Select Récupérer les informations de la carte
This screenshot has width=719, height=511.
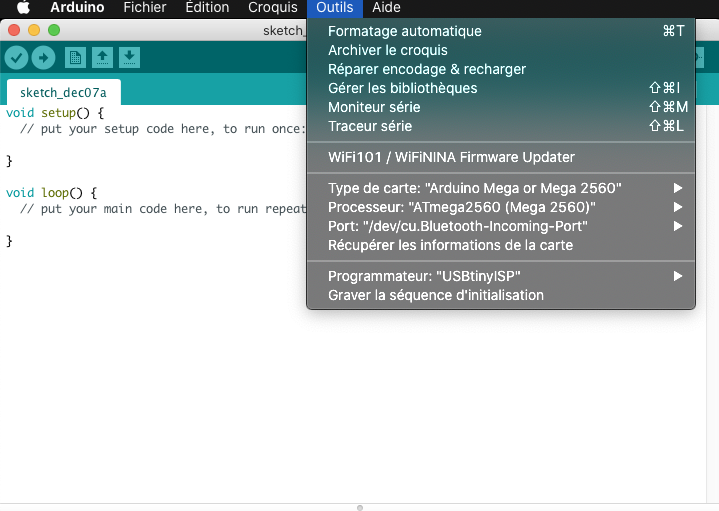pos(501,245)
